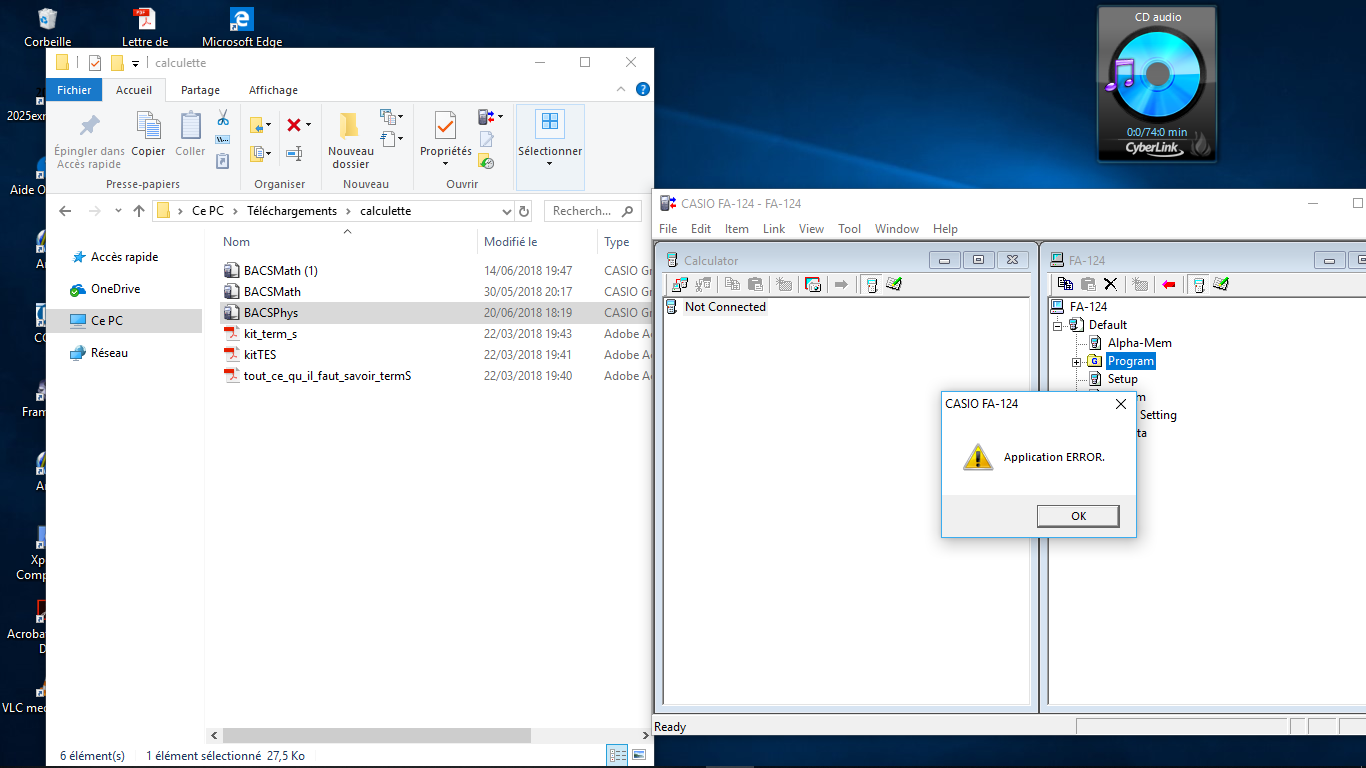This screenshot has width=1366, height=768.
Task: Click the Copy path icon in the ribbon
Action: click(223, 139)
